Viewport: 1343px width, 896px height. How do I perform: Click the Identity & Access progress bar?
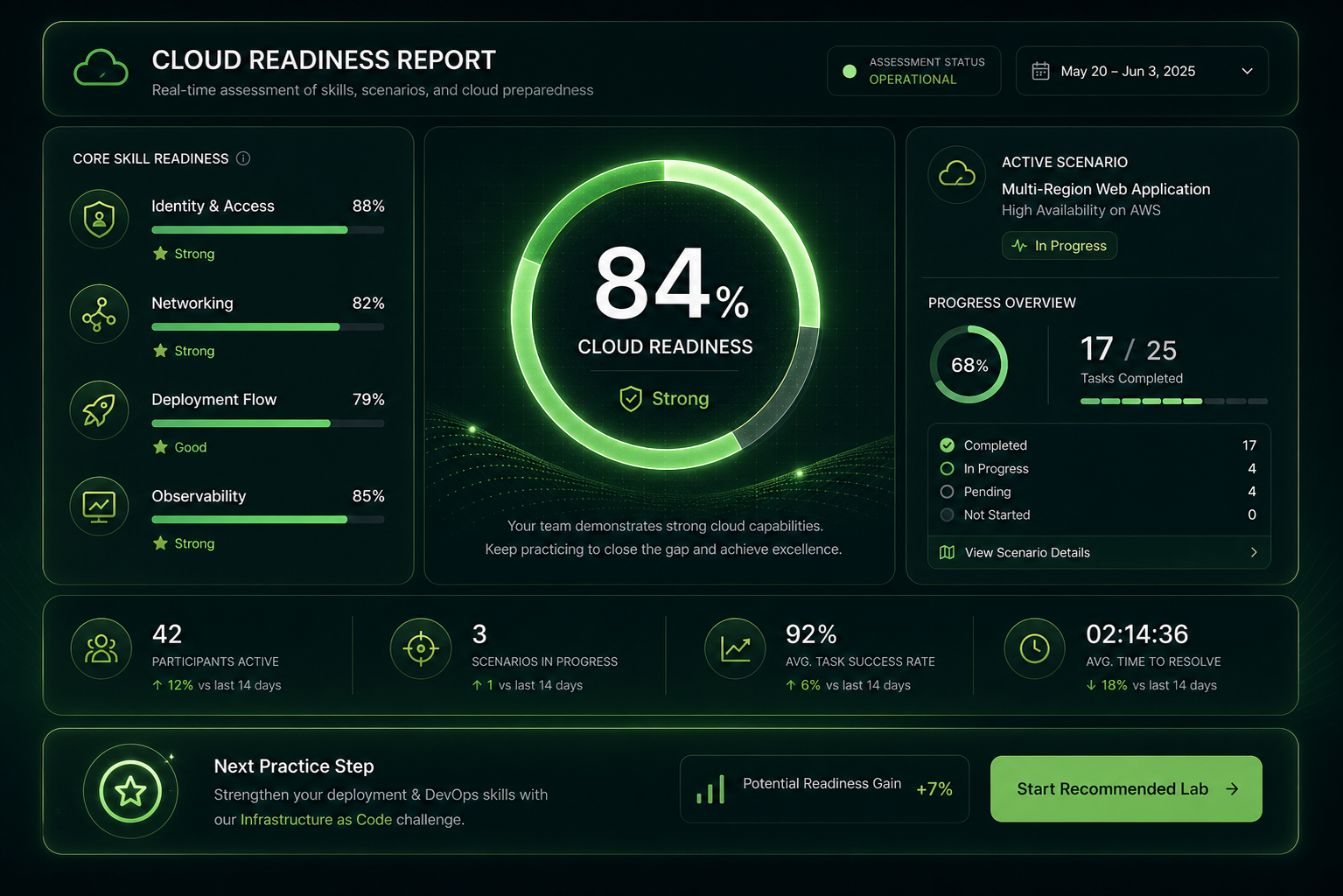(x=268, y=230)
